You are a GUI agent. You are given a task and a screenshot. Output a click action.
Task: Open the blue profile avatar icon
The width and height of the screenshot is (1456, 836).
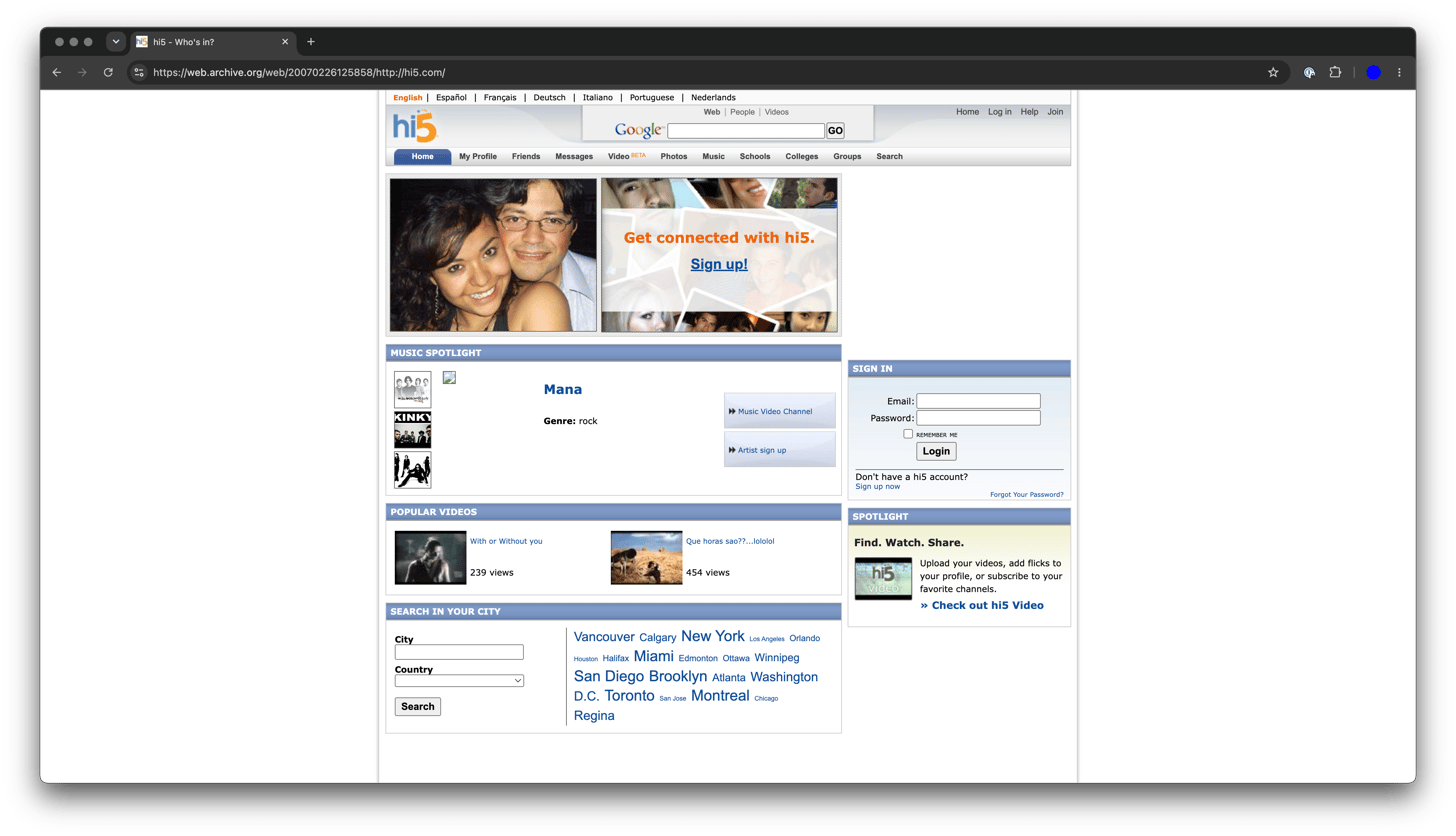1373,72
